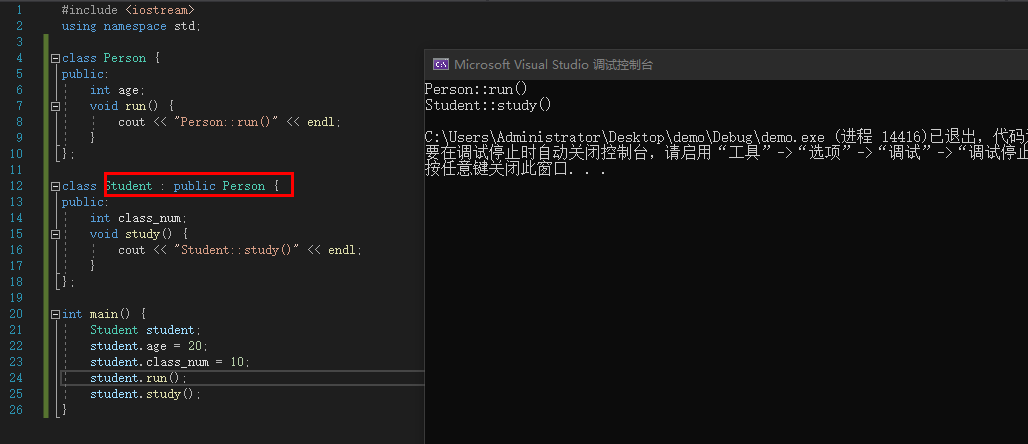Viewport: 1028px width, 444px height.
Task: Click line number 12 in the gutter
Action: 17,186
